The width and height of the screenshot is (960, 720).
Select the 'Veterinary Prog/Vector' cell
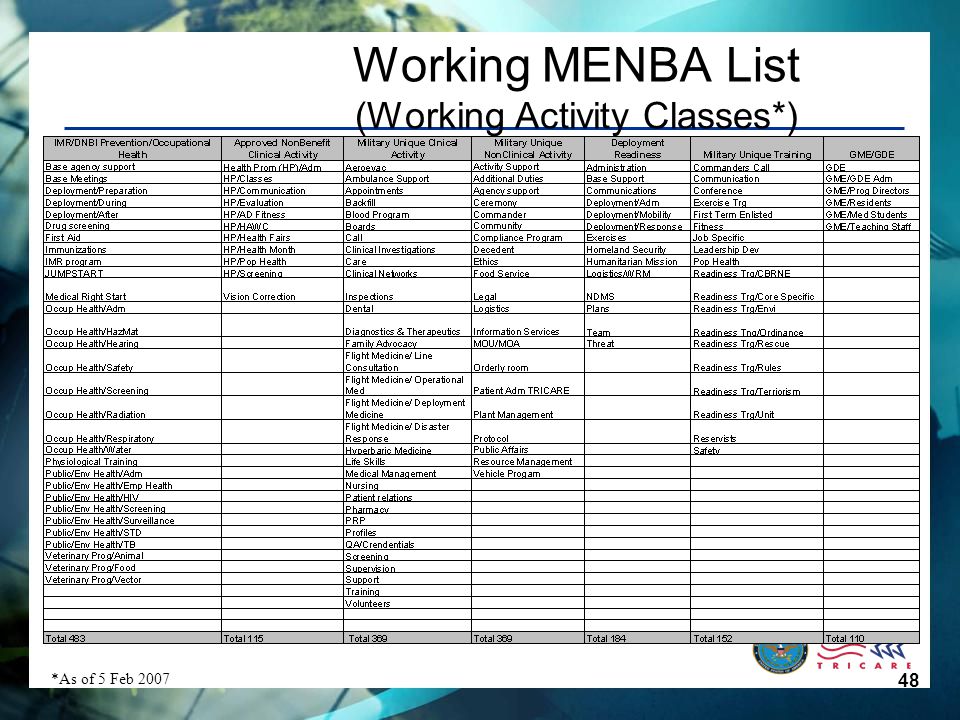(x=132, y=580)
